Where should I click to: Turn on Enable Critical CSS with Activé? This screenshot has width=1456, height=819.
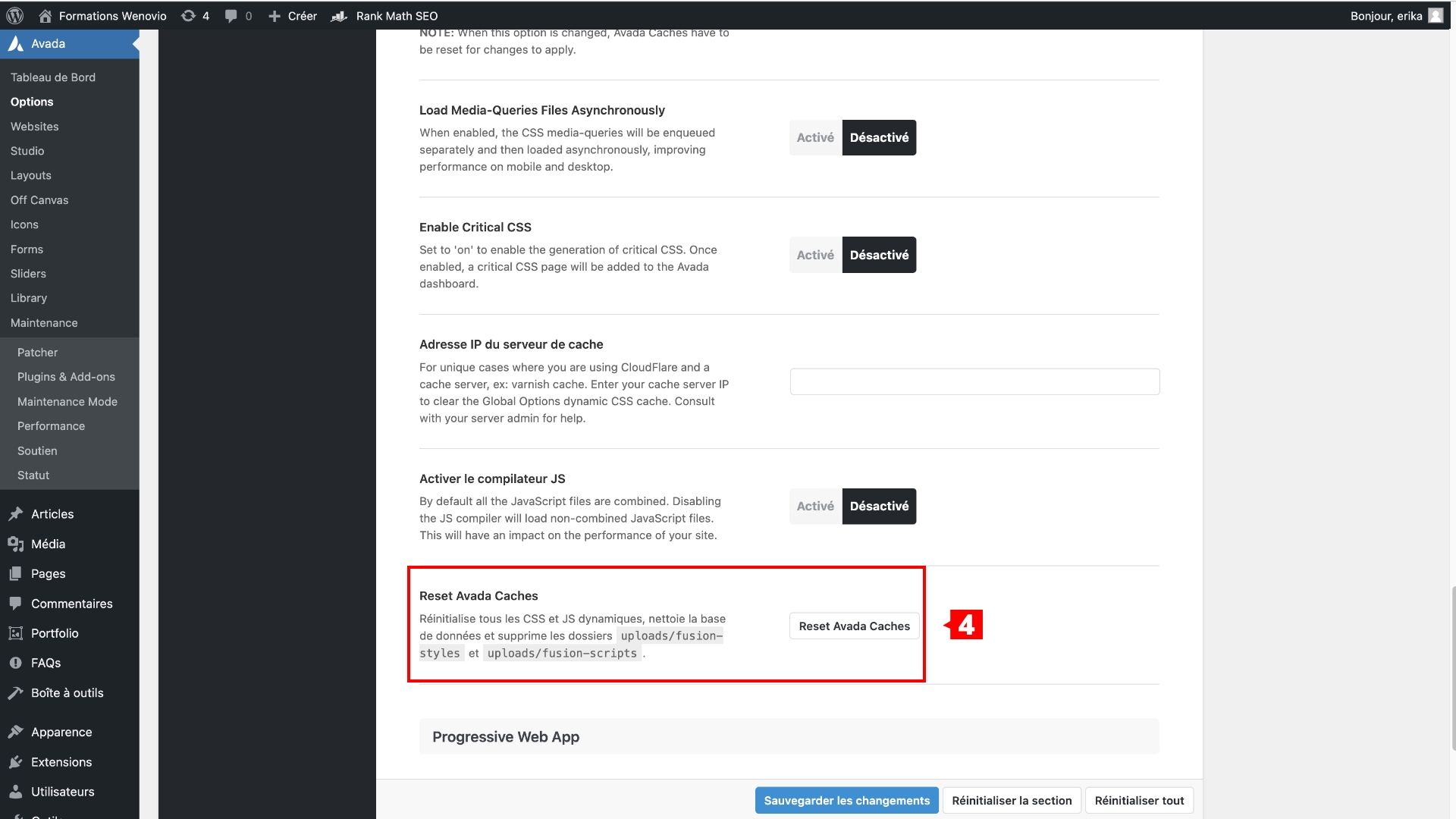coord(815,255)
